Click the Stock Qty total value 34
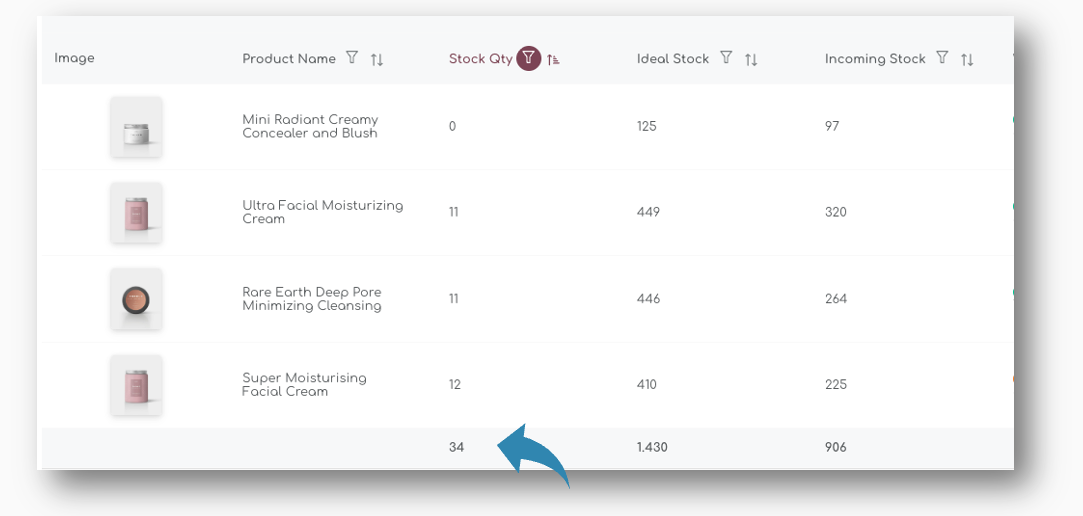This screenshot has height=516, width=1083. point(457,447)
